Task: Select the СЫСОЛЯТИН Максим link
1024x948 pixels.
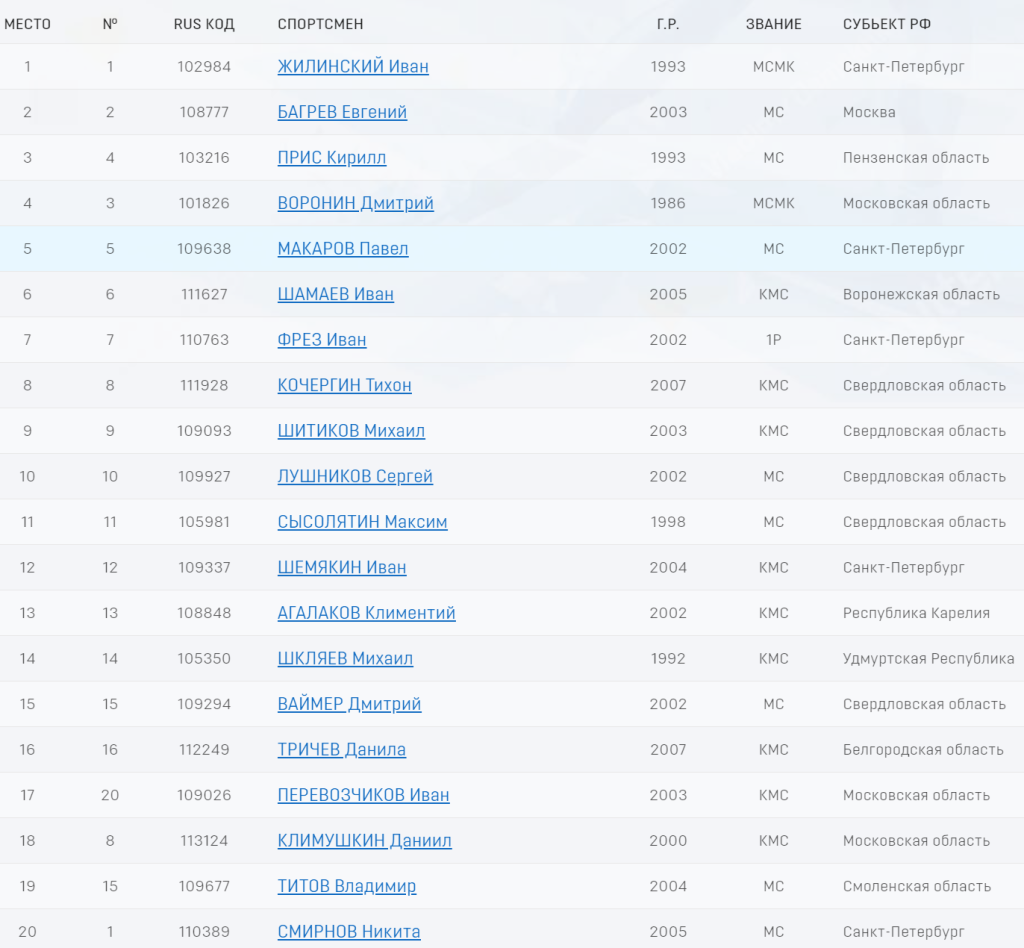Action: (x=362, y=522)
